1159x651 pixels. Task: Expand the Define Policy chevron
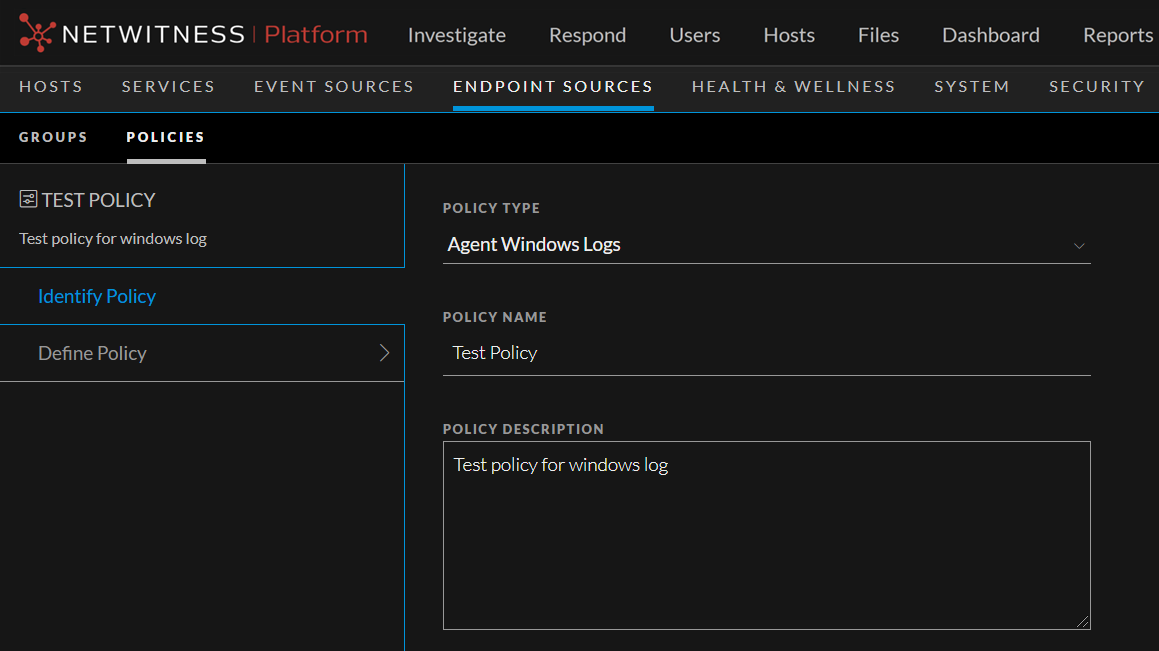[384, 353]
